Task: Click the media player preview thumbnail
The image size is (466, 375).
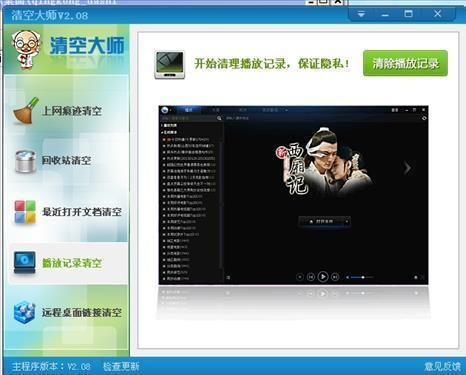Action: pos(293,195)
